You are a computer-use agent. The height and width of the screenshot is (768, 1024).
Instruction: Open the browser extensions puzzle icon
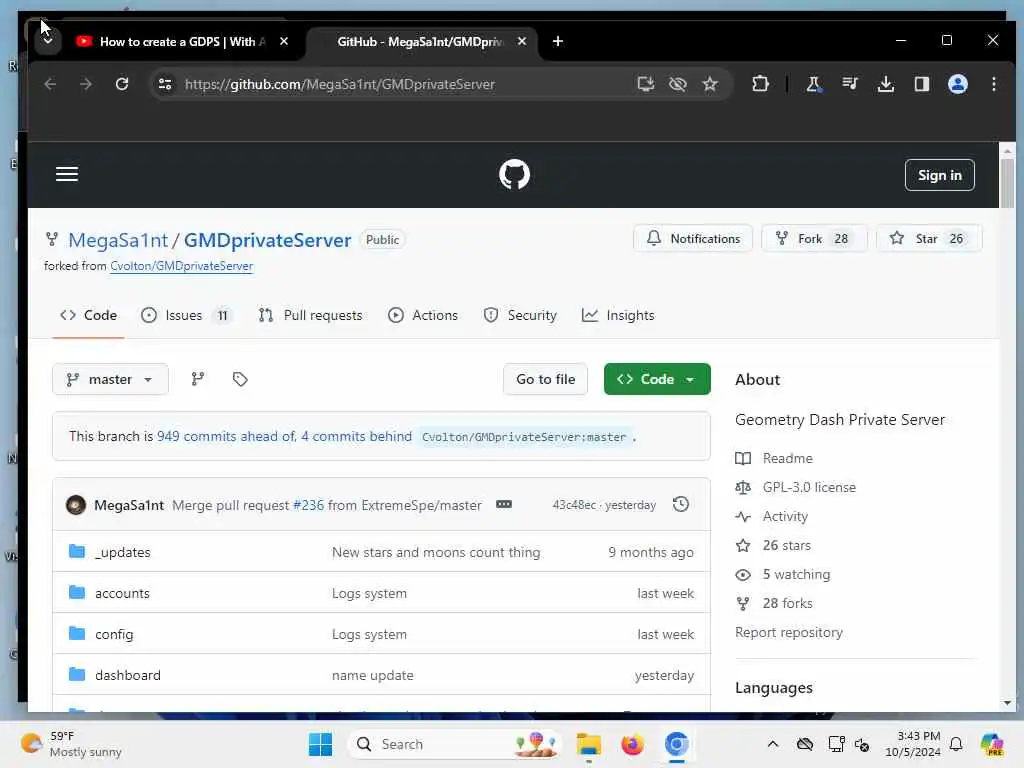[760, 84]
